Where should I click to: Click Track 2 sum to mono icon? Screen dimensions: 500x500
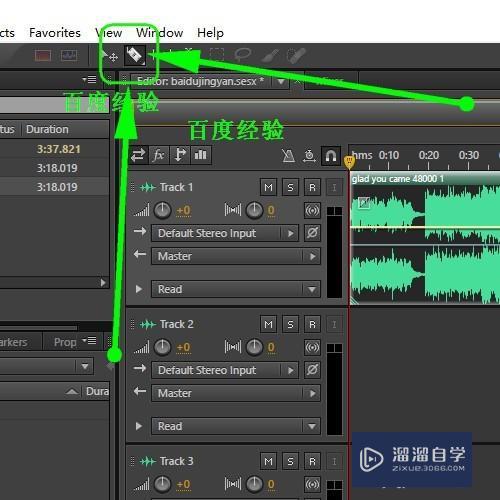pos(312,347)
